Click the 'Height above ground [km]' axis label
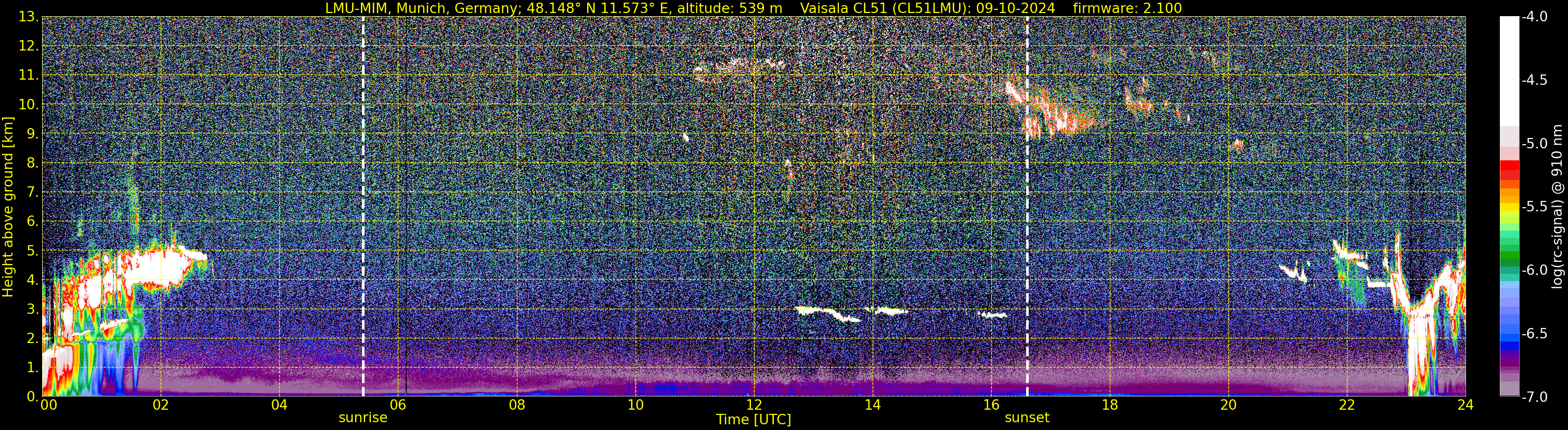The width and height of the screenshot is (1568, 430). 8,207
